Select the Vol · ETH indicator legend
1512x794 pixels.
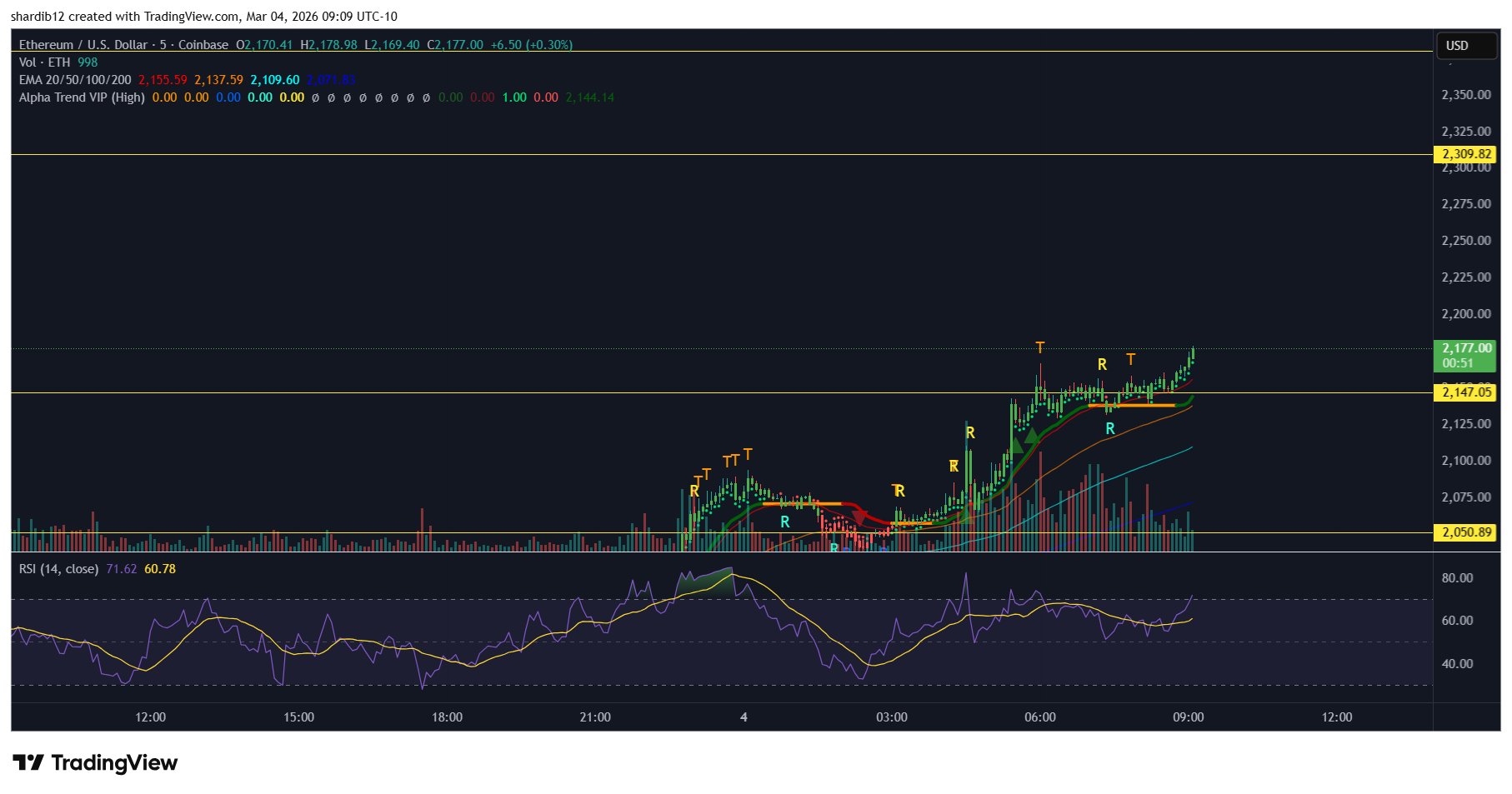tap(44, 62)
